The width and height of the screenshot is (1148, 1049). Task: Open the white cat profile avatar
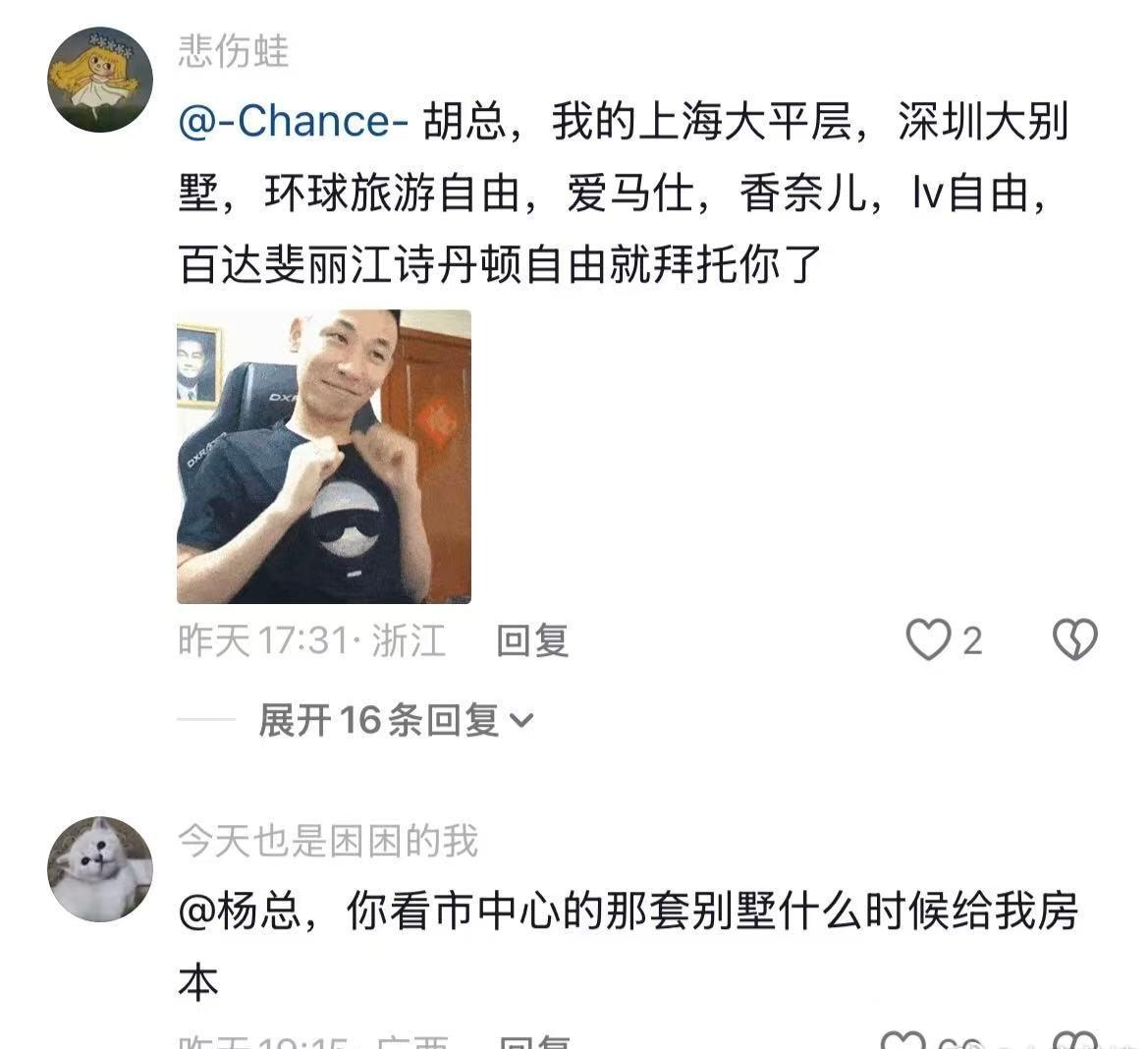[x=100, y=869]
